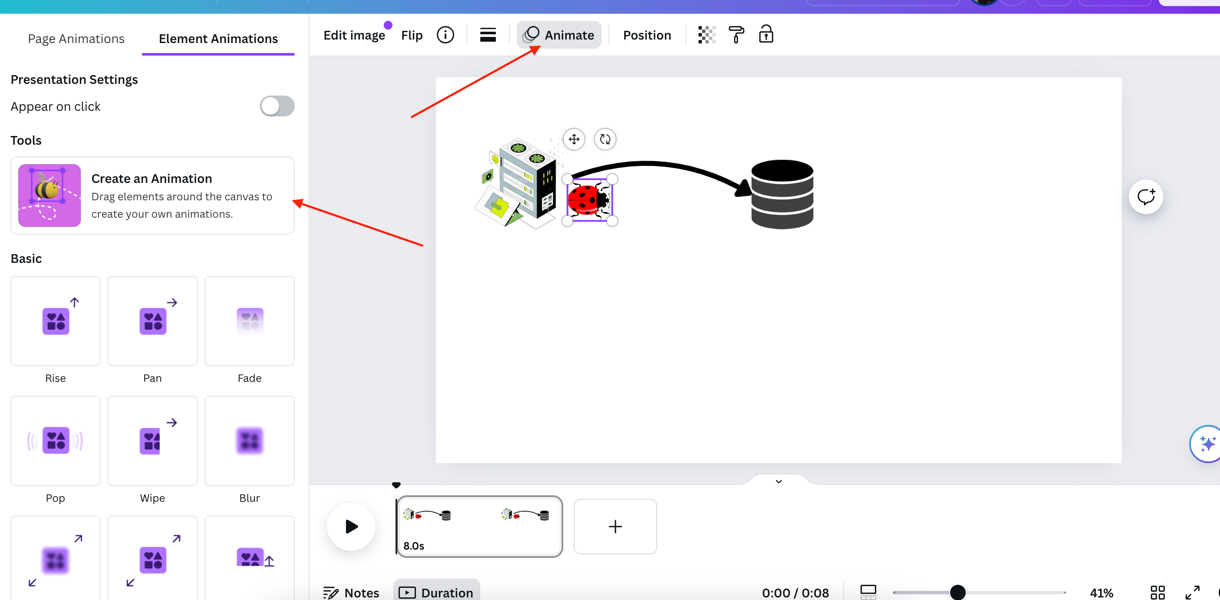This screenshot has height=600, width=1220.
Task: Adjust the zoom slider handle
Action: pos(958,593)
